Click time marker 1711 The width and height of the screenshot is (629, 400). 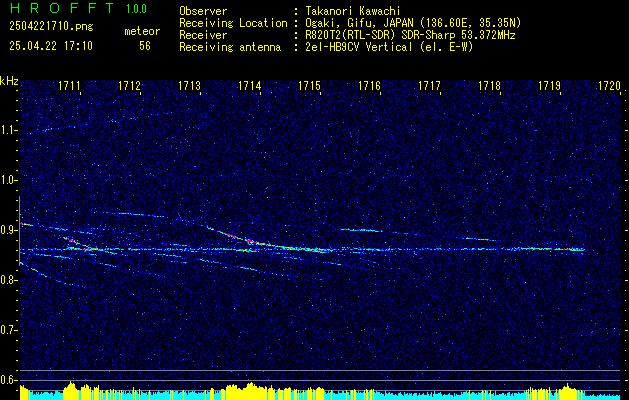click(69, 86)
